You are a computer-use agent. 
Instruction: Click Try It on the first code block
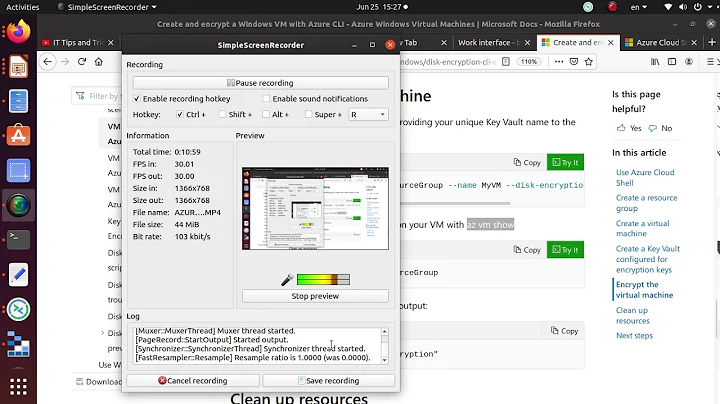(565, 162)
